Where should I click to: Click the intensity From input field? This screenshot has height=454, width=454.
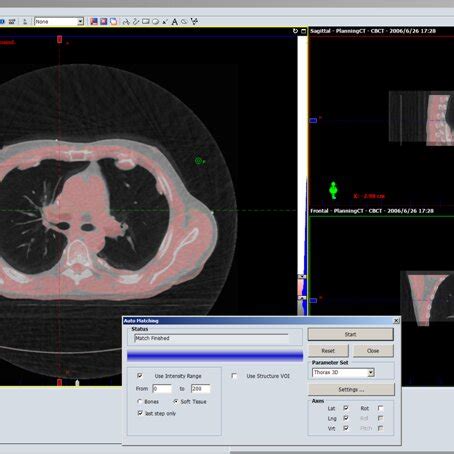point(162,389)
